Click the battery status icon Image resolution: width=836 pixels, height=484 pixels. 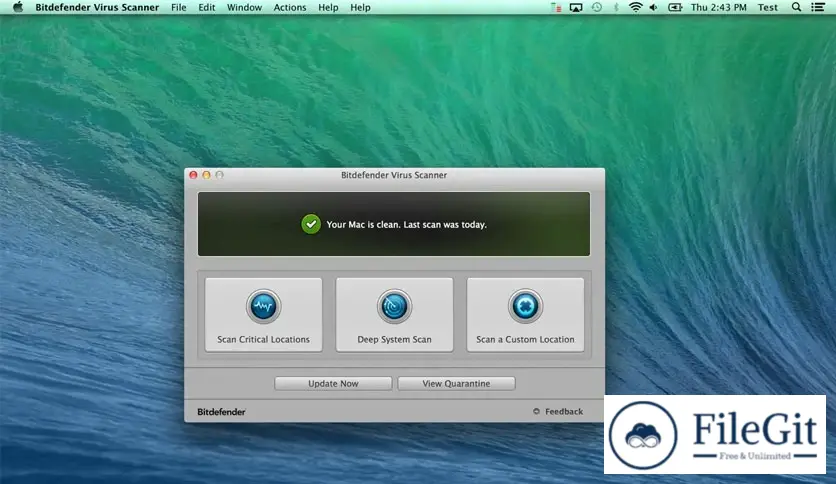(675, 7)
